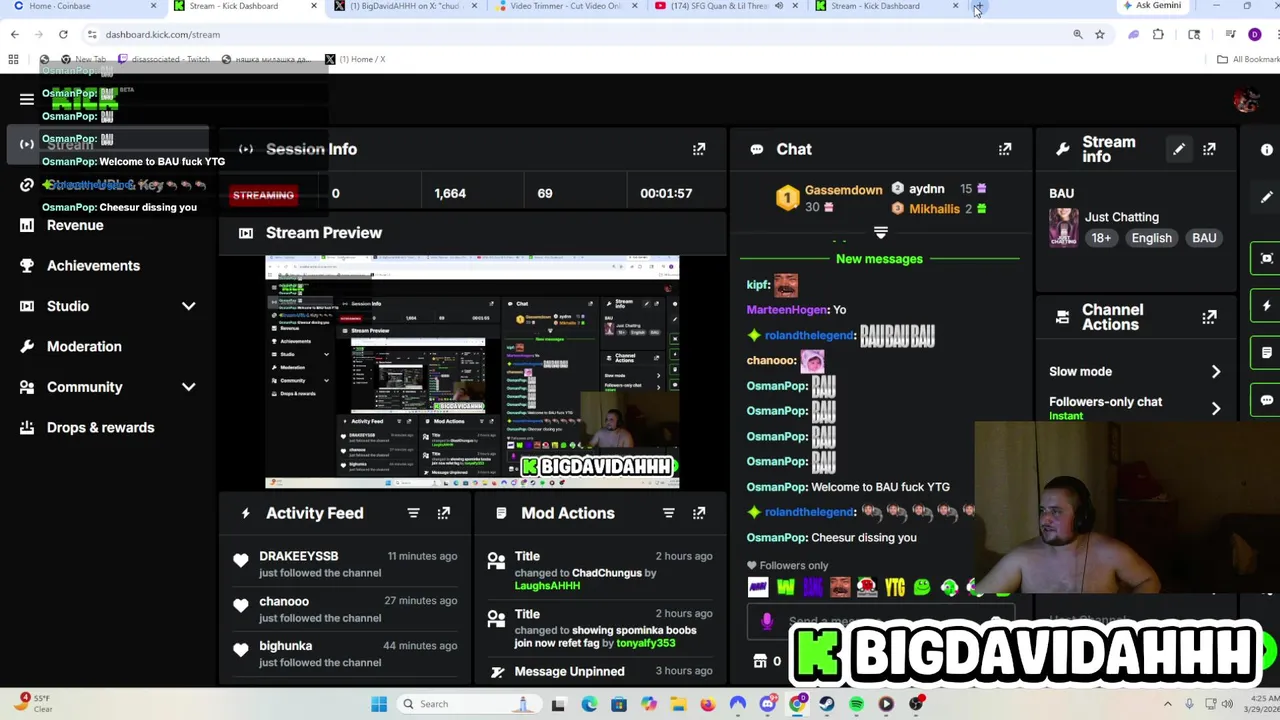Image resolution: width=1280 pixels, height=720 pixels.
Task: Open Achievements in the sidebar
Action: pos(93,265)
